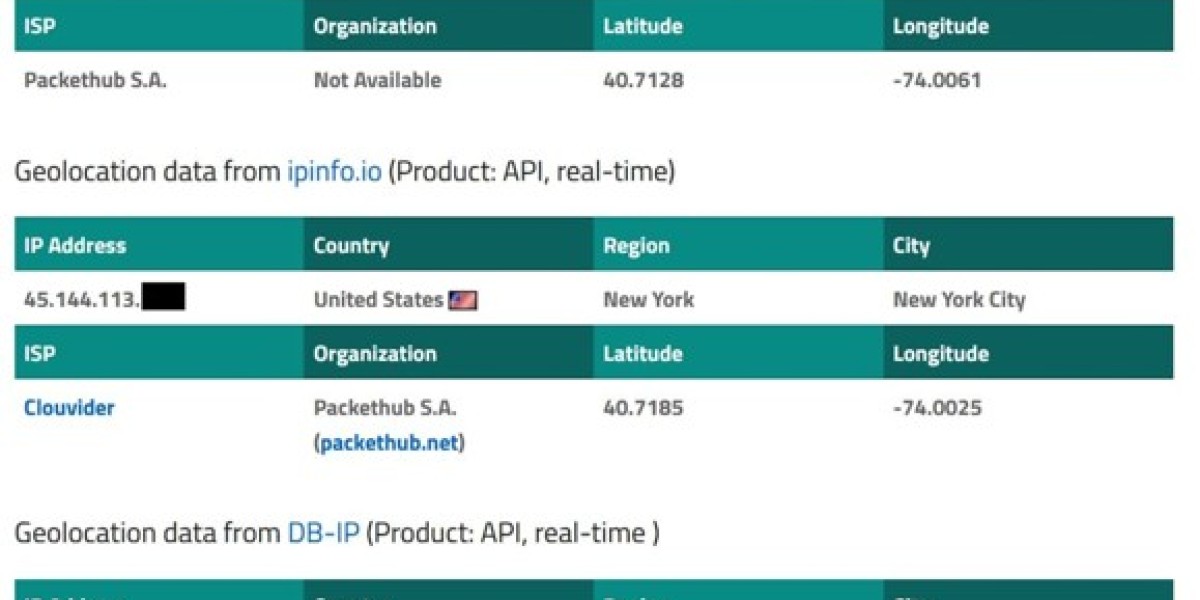This screenshot has width=1200, height=600.
Task: Click the 45.144.113 IP address text
Action: click(81, 300)
